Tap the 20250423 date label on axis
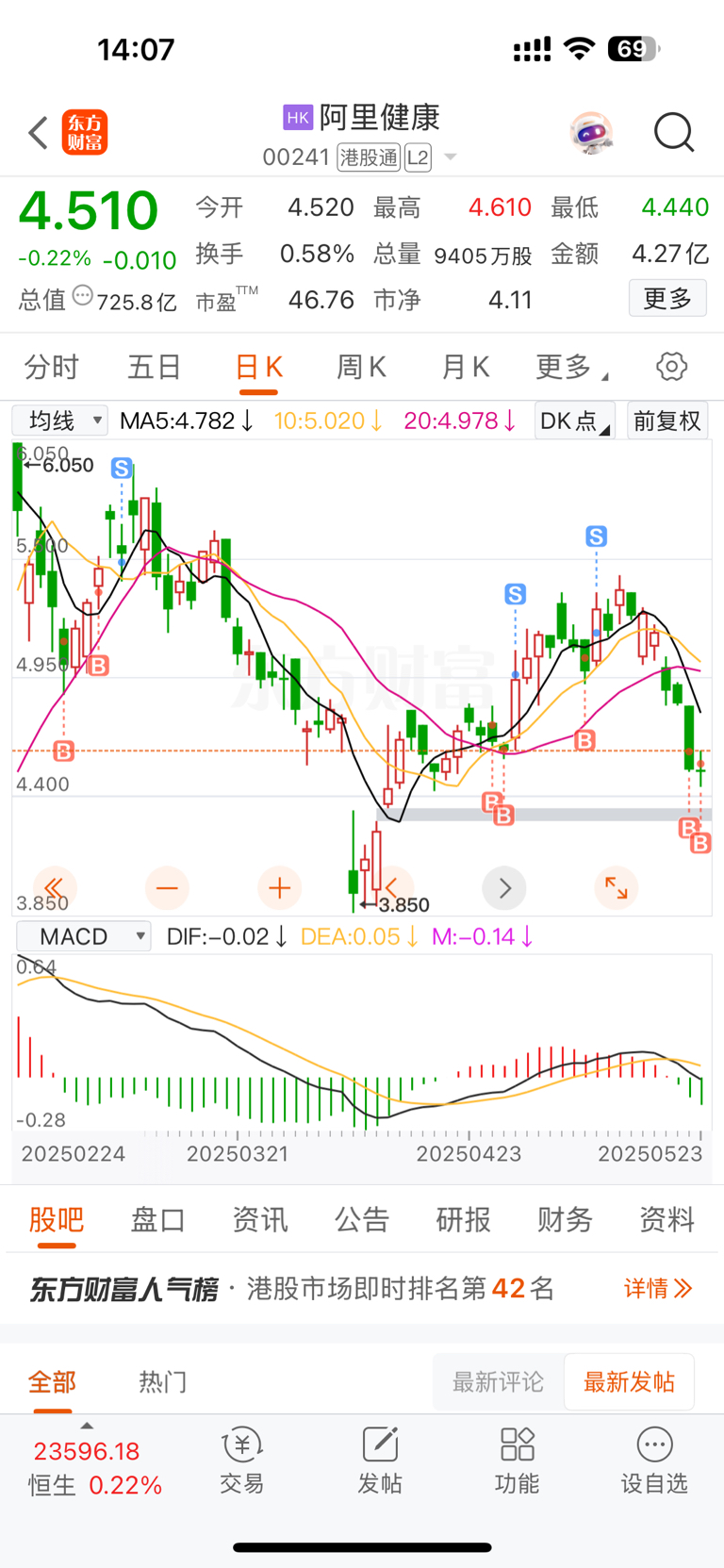Viewport: 724px width, 1568px height. (x=469, y=1154)
